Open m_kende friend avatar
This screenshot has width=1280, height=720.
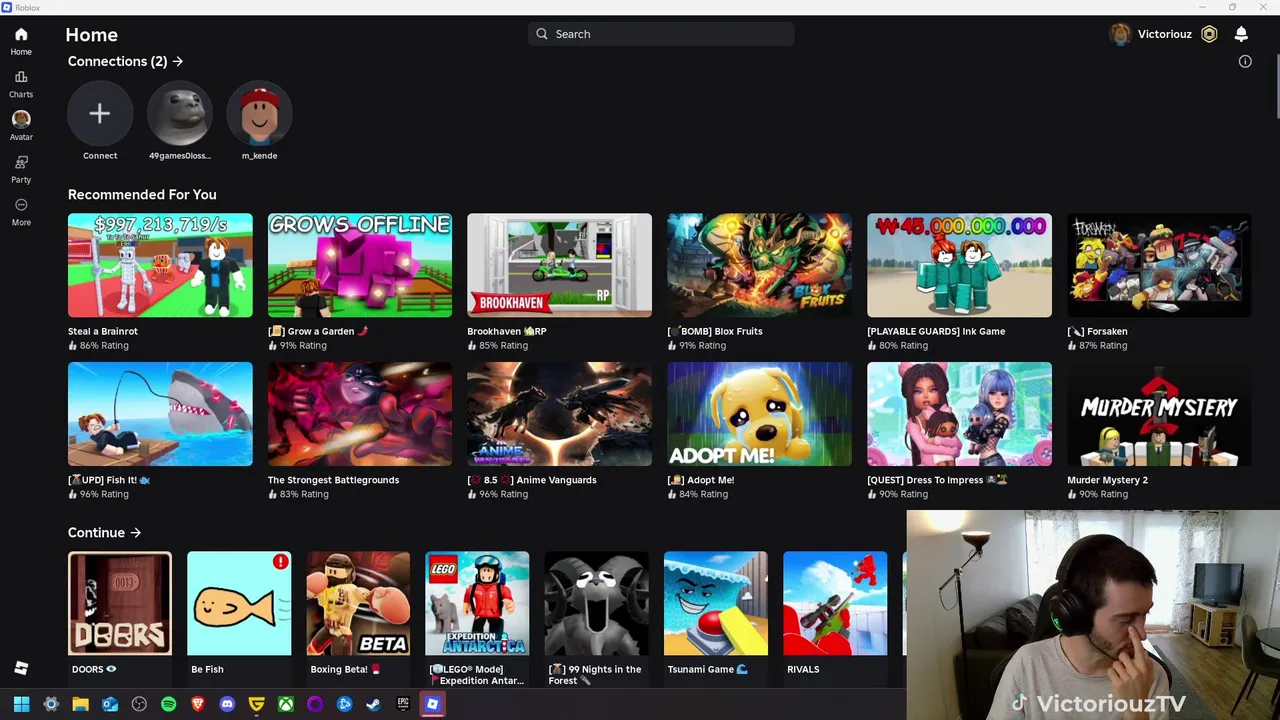(259, 114)
